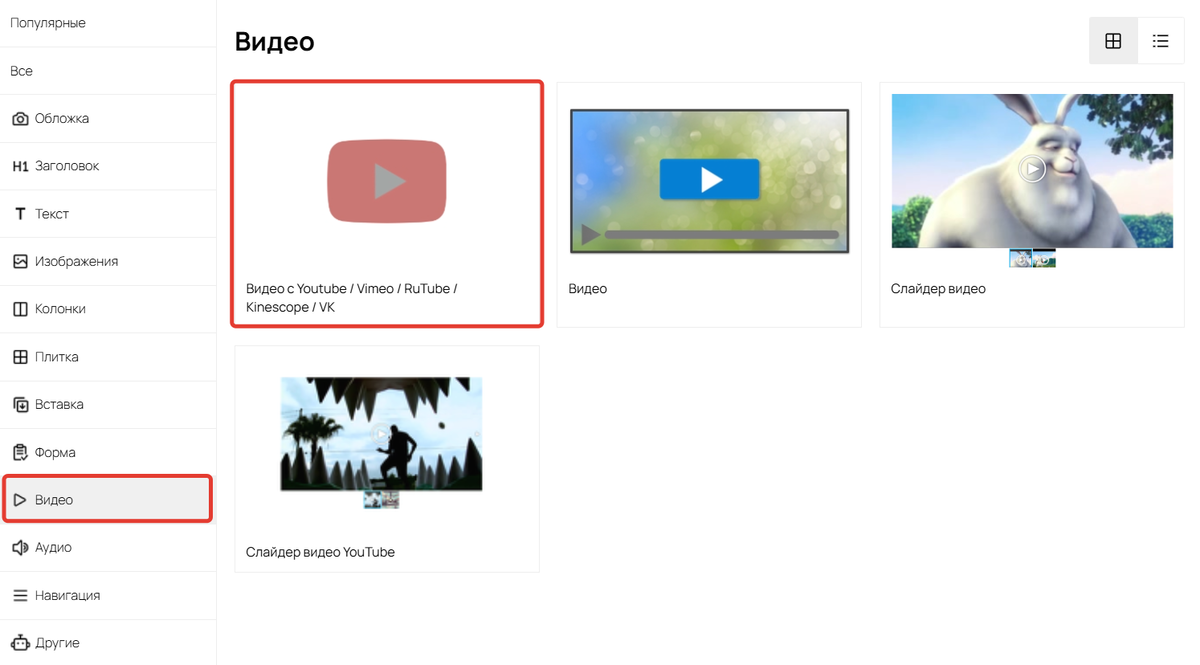This screenshot has width=1200, height=665.
Task: Select the Аудио category label
Action: 53,547
